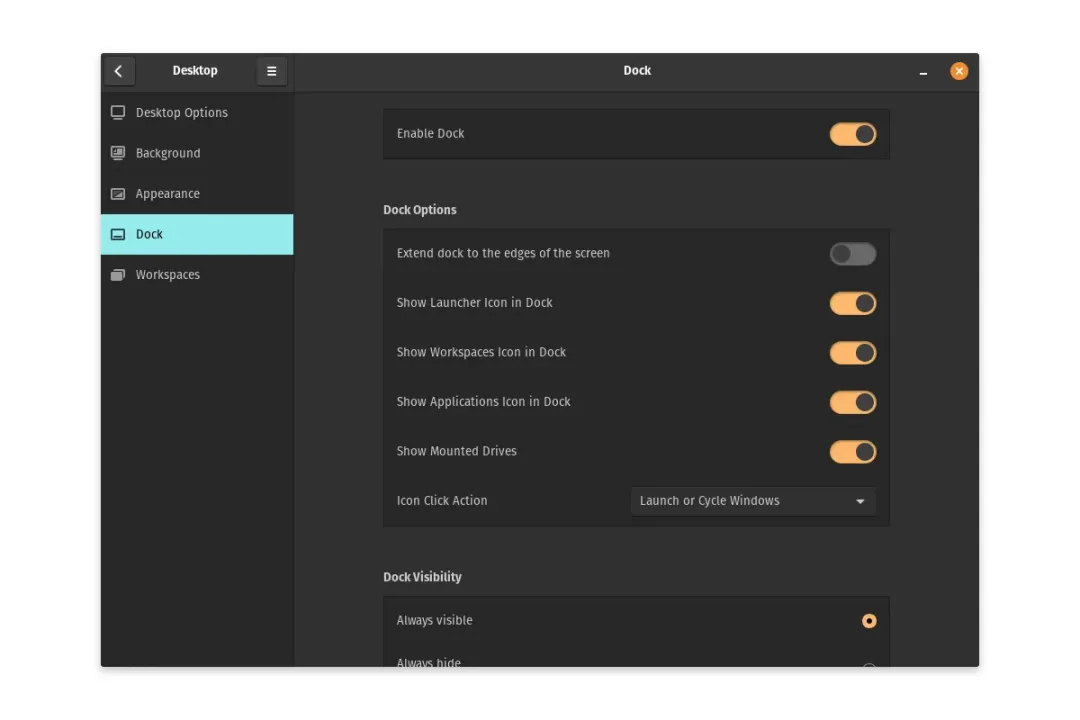Toggle Show Applications Icon in Dock

(x=853, y=402)
